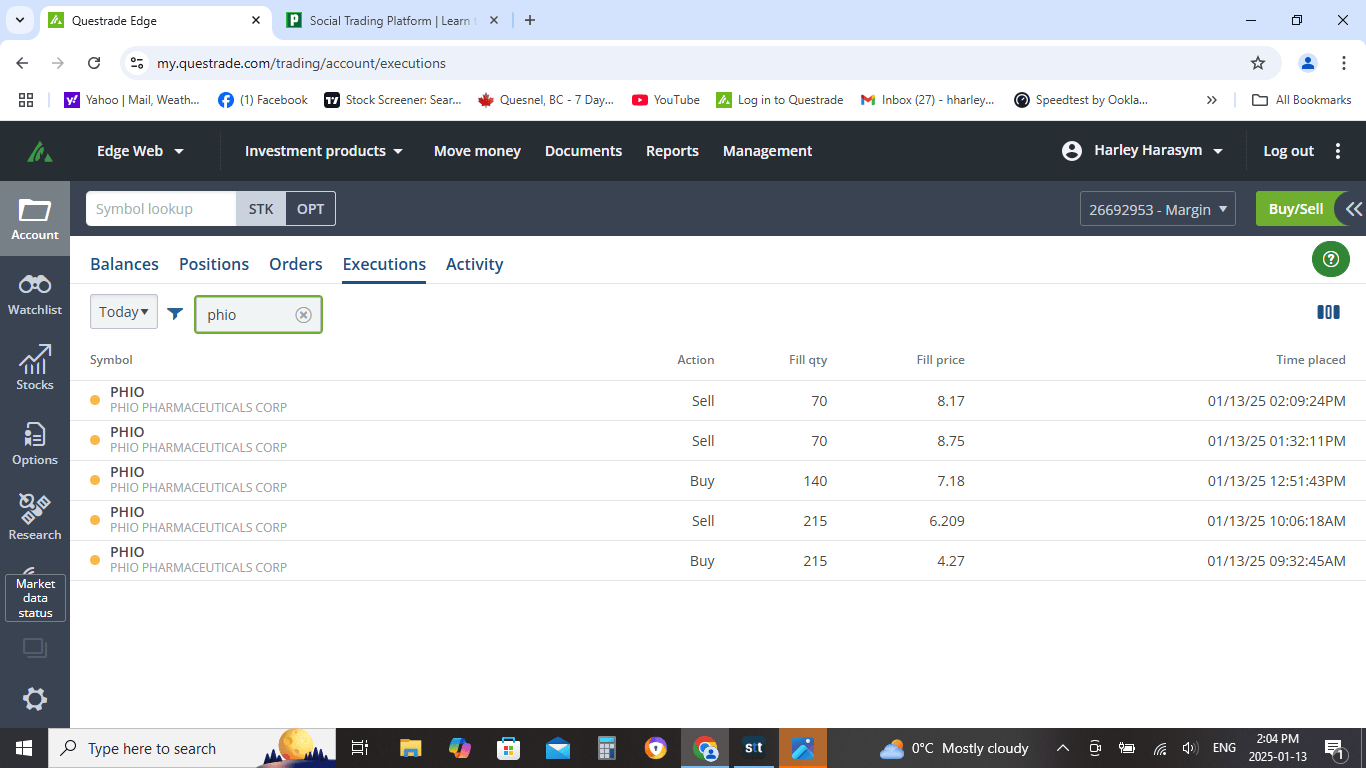This screenshot has height=768, width=1366.
Task: Select the PHIO Sell row at 6.209
Action: [718, 521]
